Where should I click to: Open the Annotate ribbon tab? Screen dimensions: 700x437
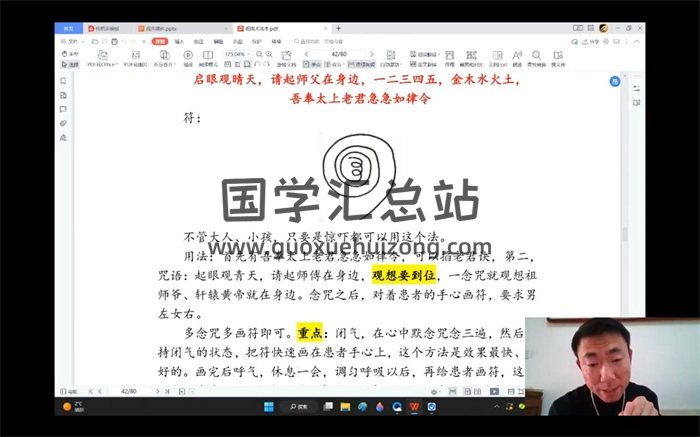[x=199, y=42]
